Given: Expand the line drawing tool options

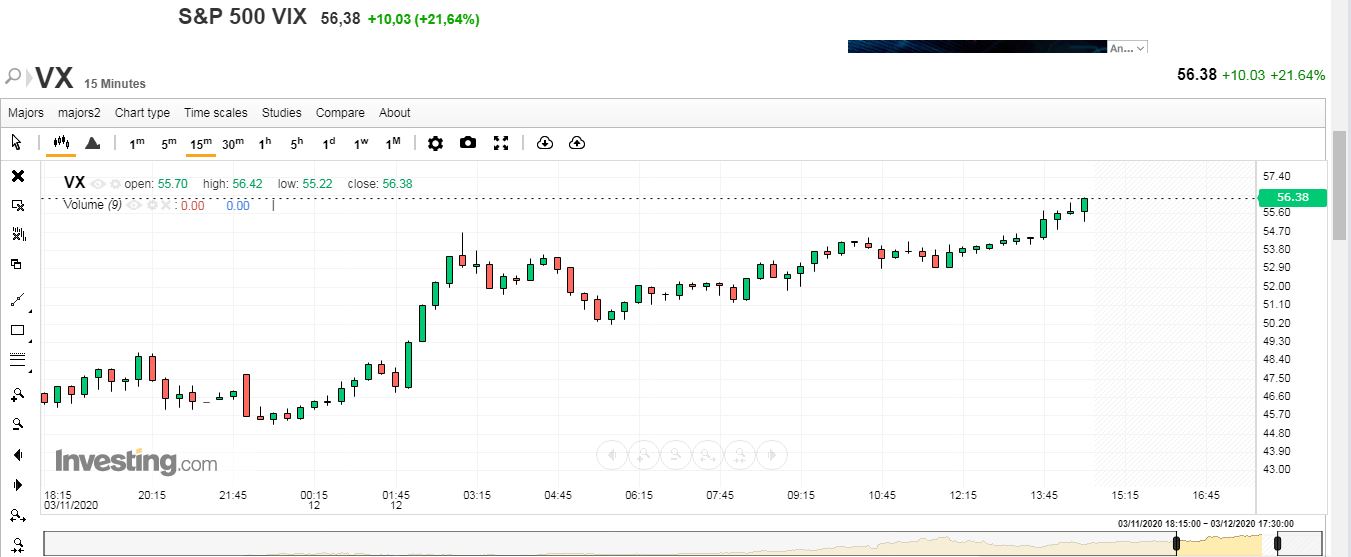Looking at the screenshot, I should [29, 309].
